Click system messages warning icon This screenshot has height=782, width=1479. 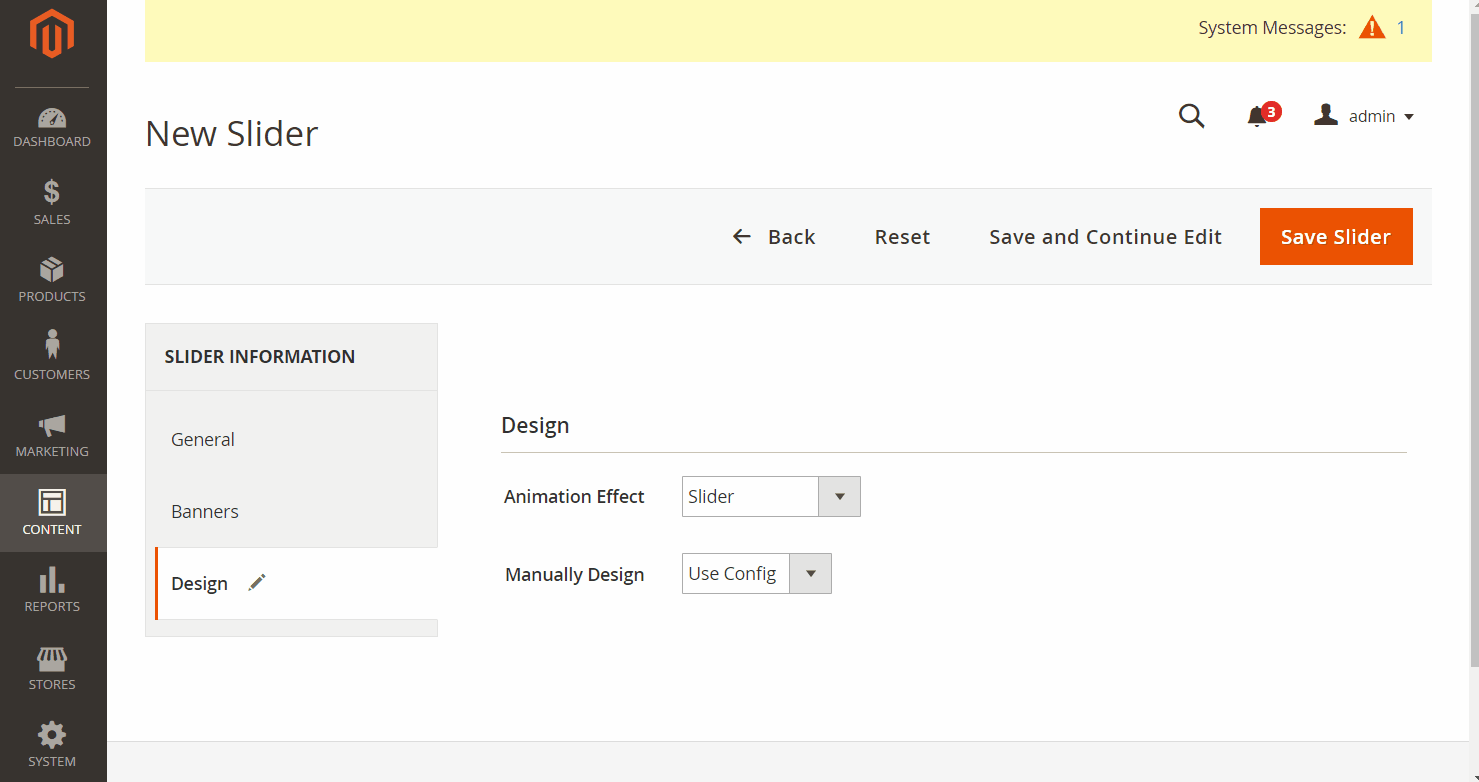1372,28
